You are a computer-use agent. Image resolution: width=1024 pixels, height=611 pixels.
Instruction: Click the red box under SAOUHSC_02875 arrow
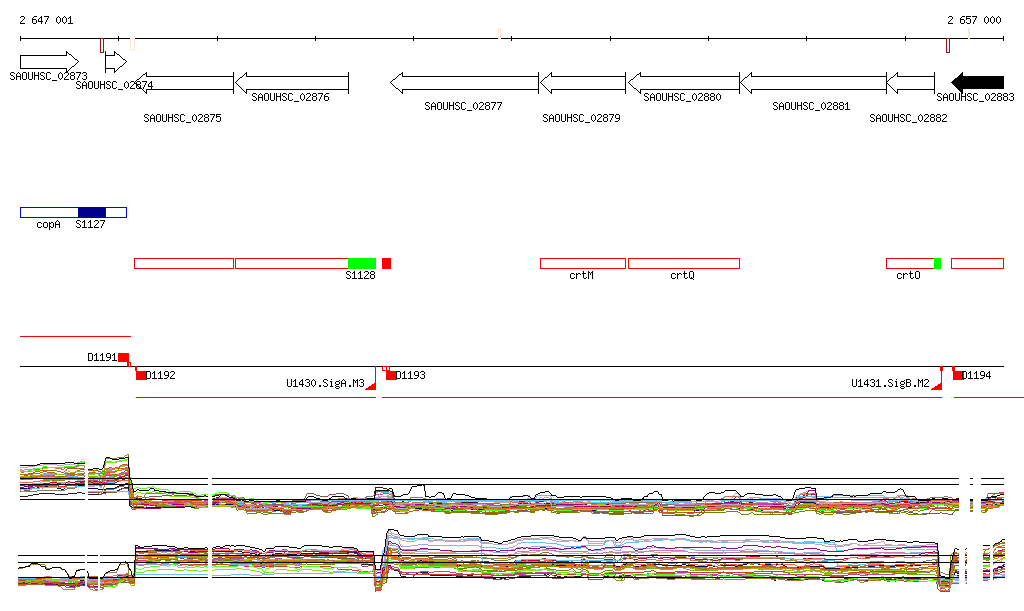point(184,264)
